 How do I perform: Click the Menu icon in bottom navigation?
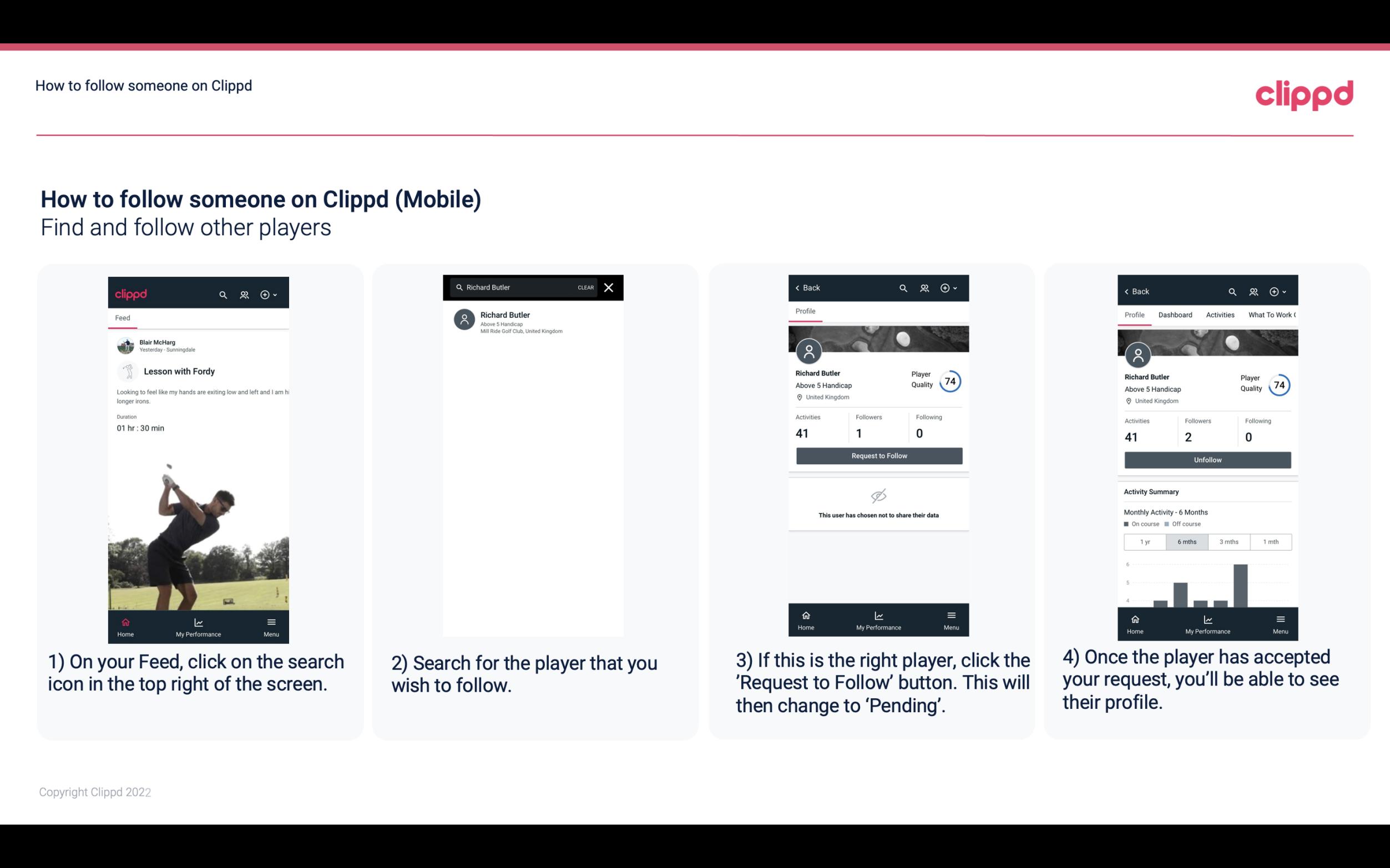[271, 621]
